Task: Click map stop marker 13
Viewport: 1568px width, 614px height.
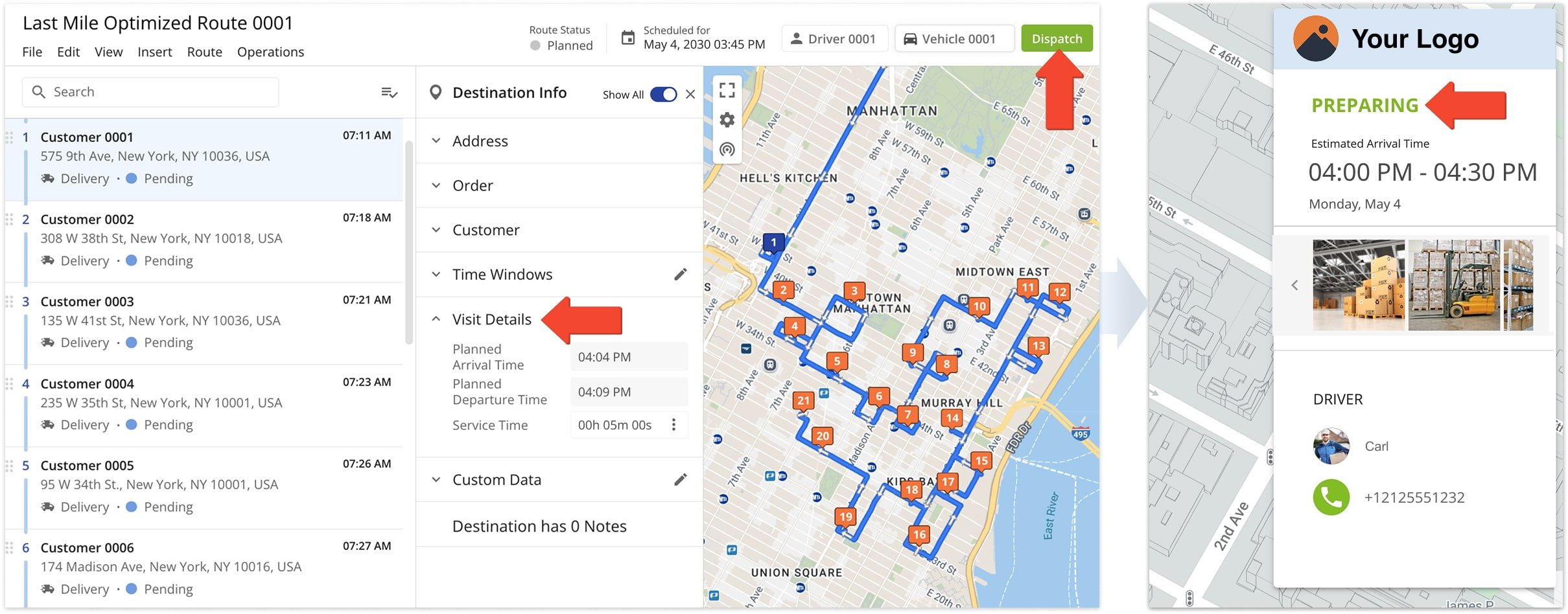Action: point(1038,347)
